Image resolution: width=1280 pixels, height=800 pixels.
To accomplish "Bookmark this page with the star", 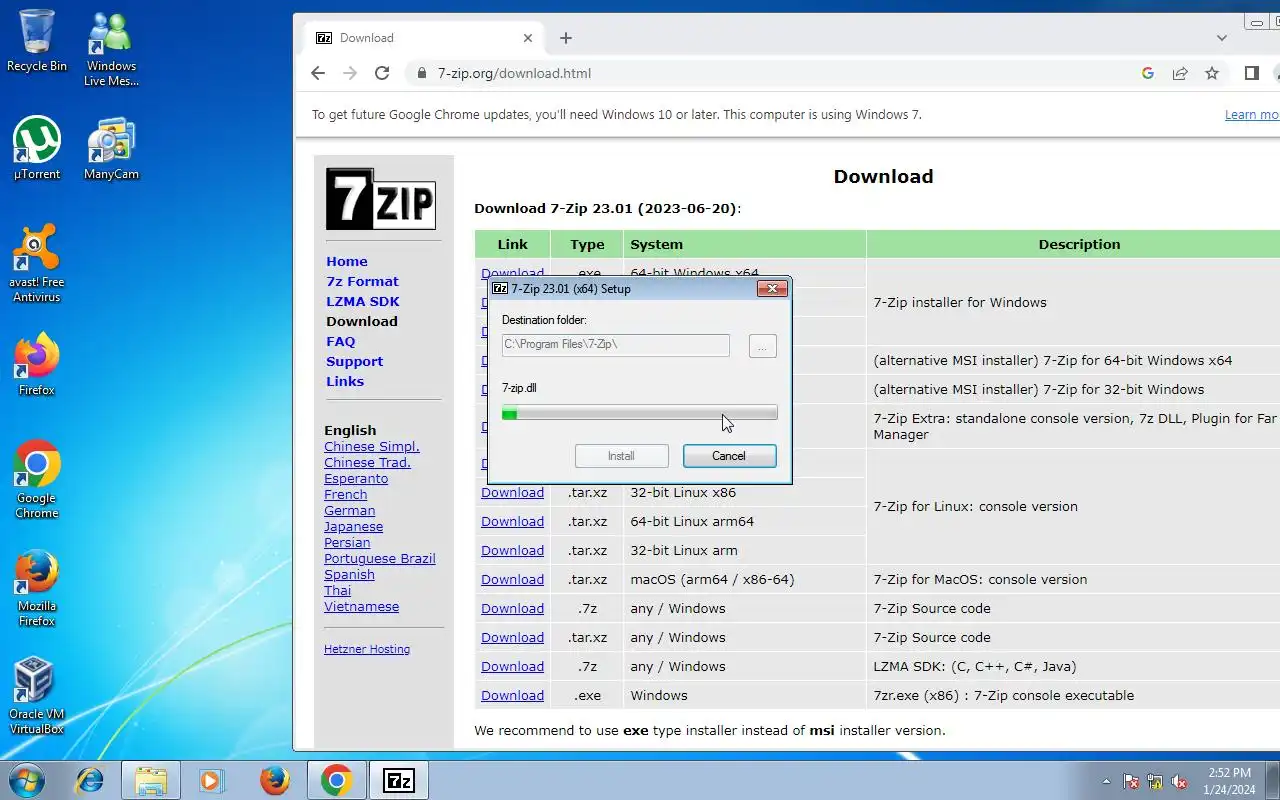I will (1212, 73).
